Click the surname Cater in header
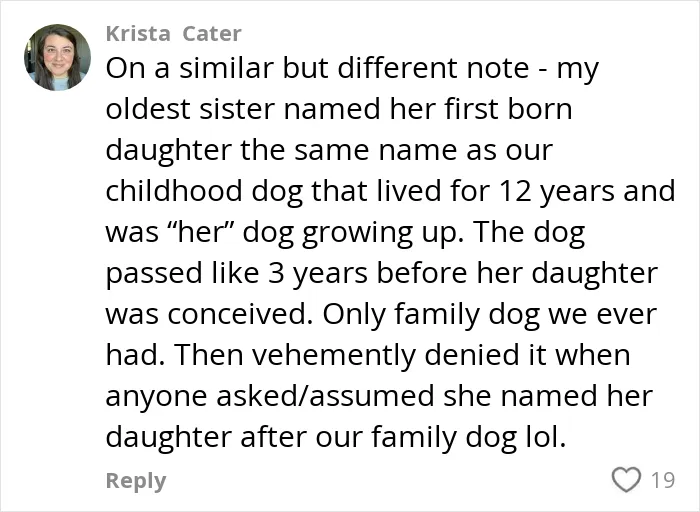 (x=212, y=34)
